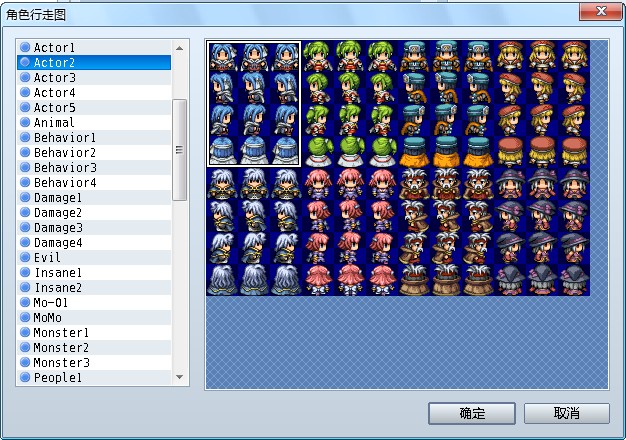Select Actor5 list entry

pyautogui.click(x=94, y=108)
